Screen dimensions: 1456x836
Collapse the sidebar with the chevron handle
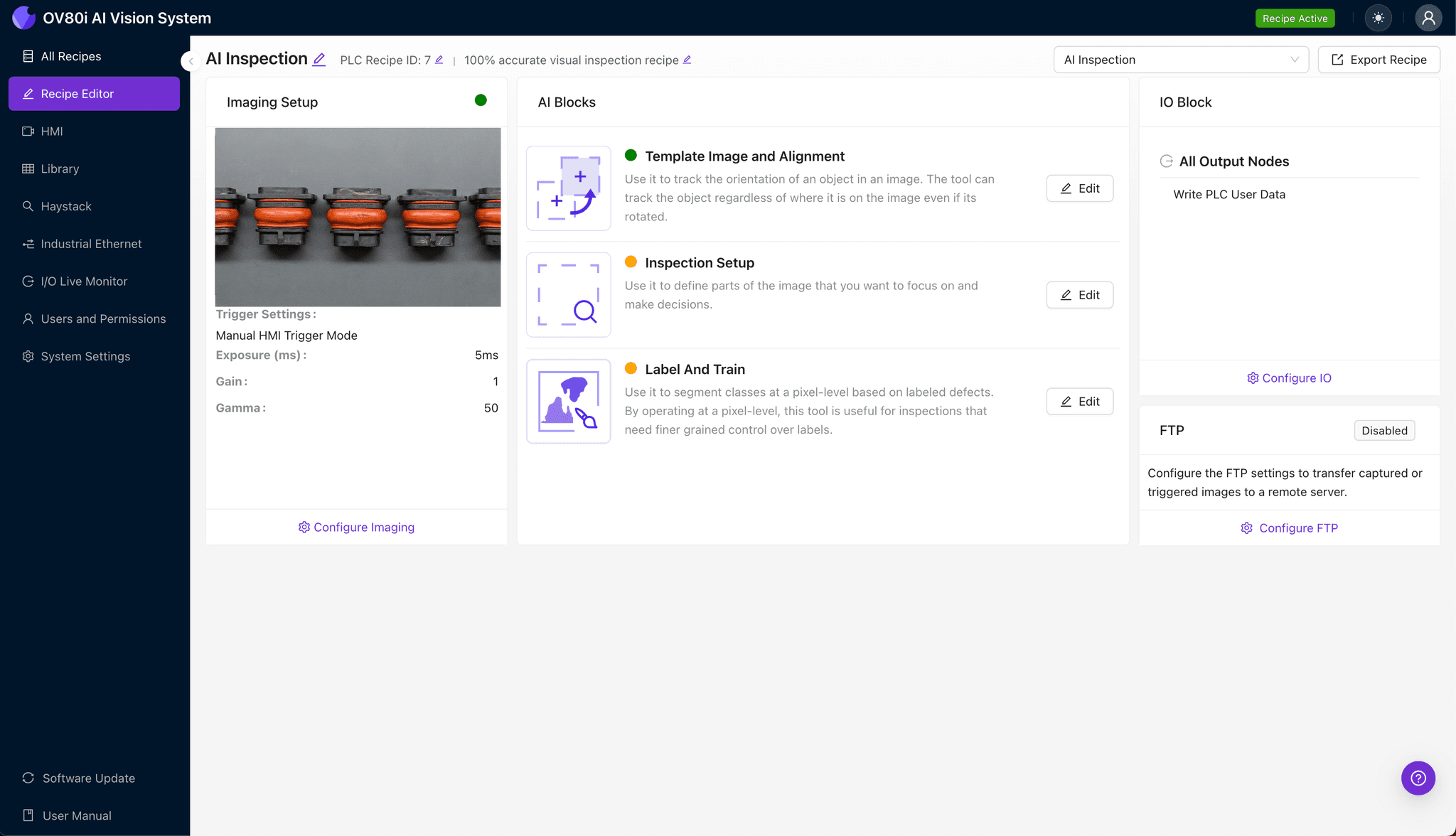point(190,61)
